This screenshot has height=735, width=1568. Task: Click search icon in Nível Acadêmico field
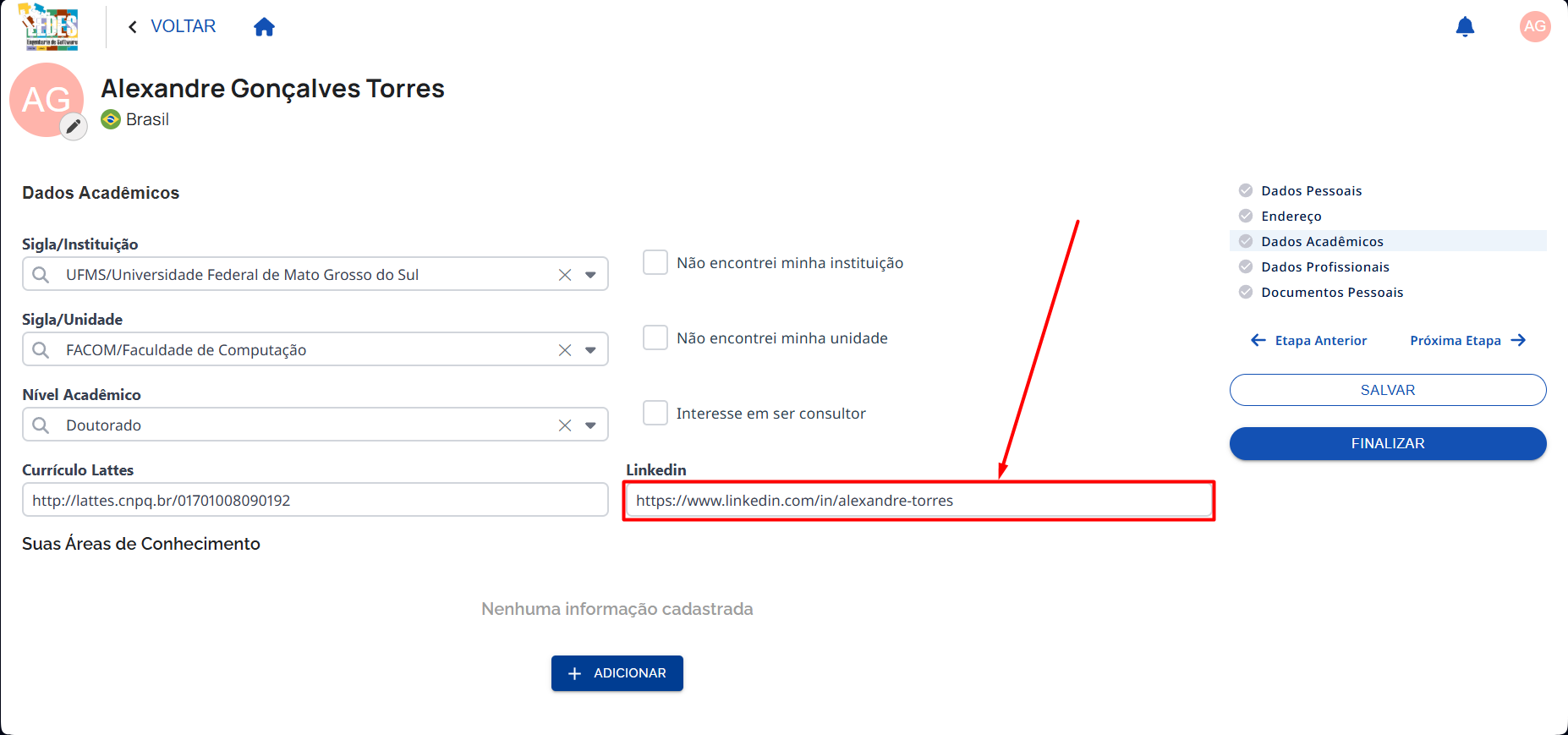pos(41,425)
